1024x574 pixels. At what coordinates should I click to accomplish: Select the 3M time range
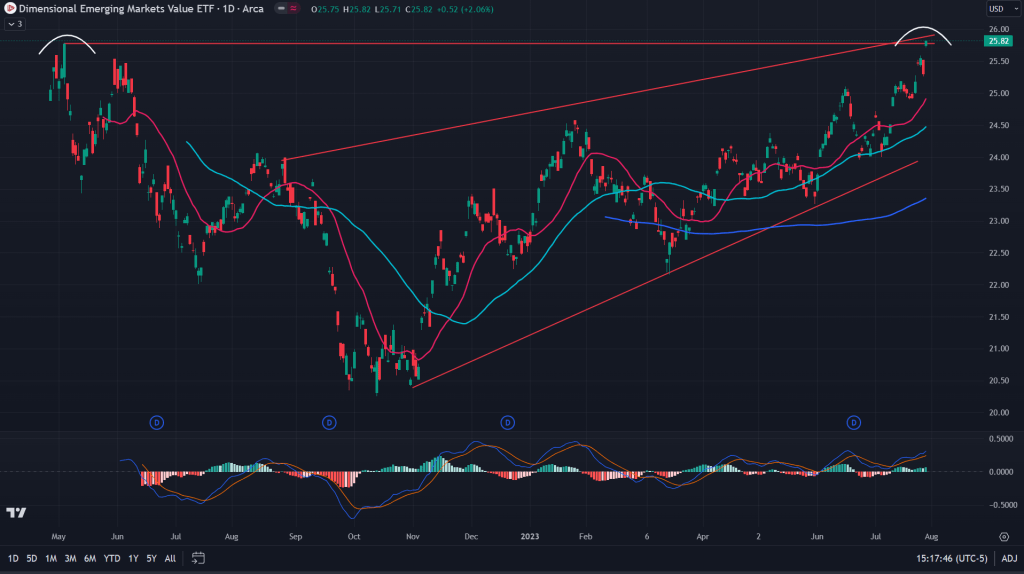(x=70, y=557)
